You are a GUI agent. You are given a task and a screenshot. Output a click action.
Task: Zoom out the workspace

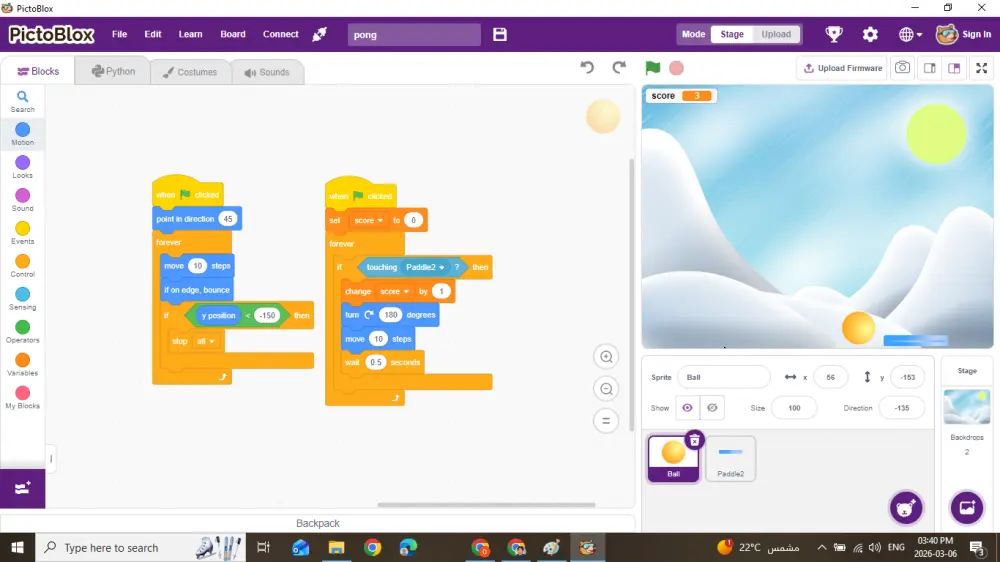606,388
